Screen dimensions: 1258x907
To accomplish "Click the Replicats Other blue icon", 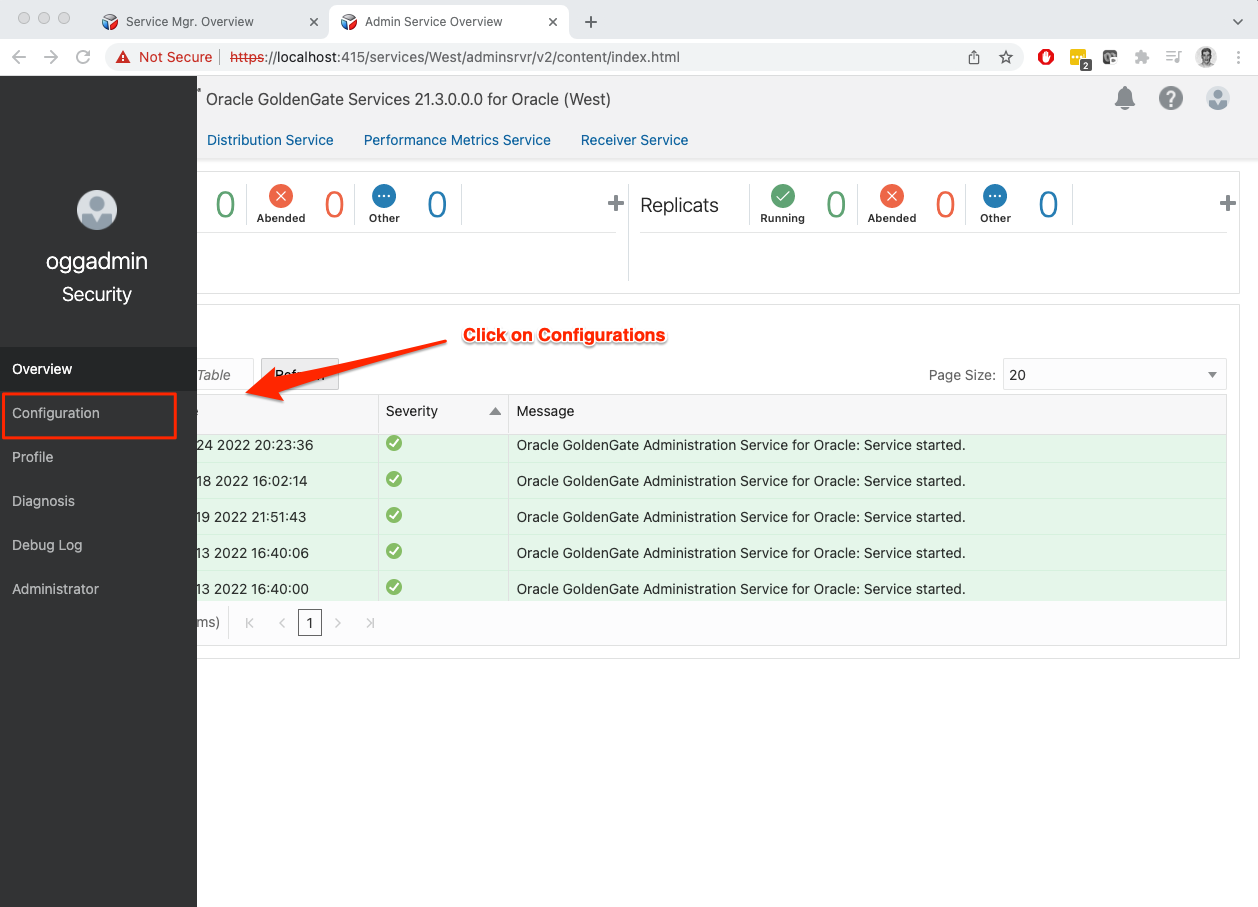I will pyautogui.click(x=995, y=196).
